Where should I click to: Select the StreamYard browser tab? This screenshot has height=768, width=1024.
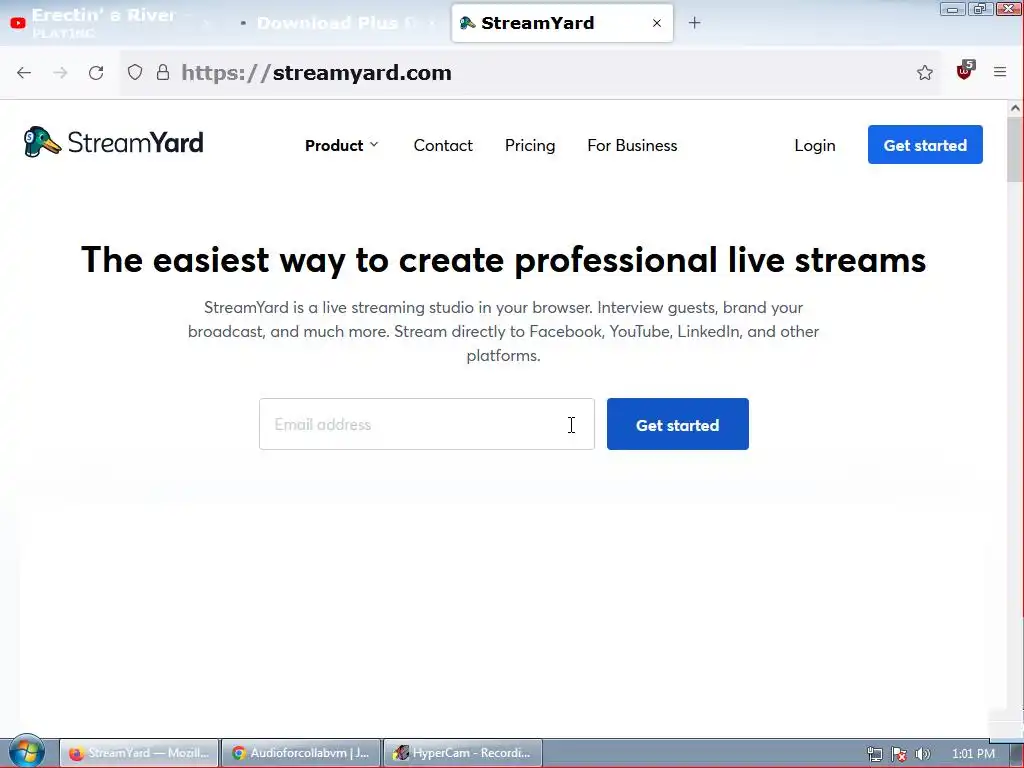point(562,23)
